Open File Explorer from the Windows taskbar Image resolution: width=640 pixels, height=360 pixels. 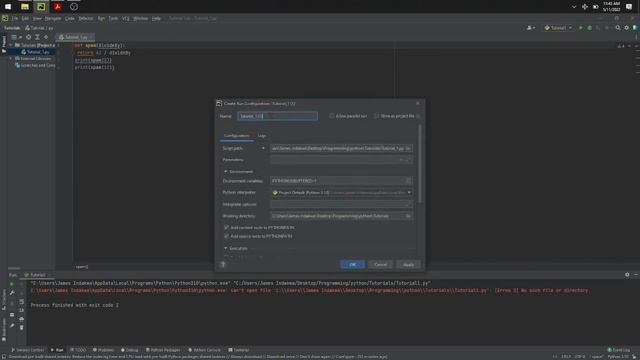pyautogui.click(x=24, y=7)
